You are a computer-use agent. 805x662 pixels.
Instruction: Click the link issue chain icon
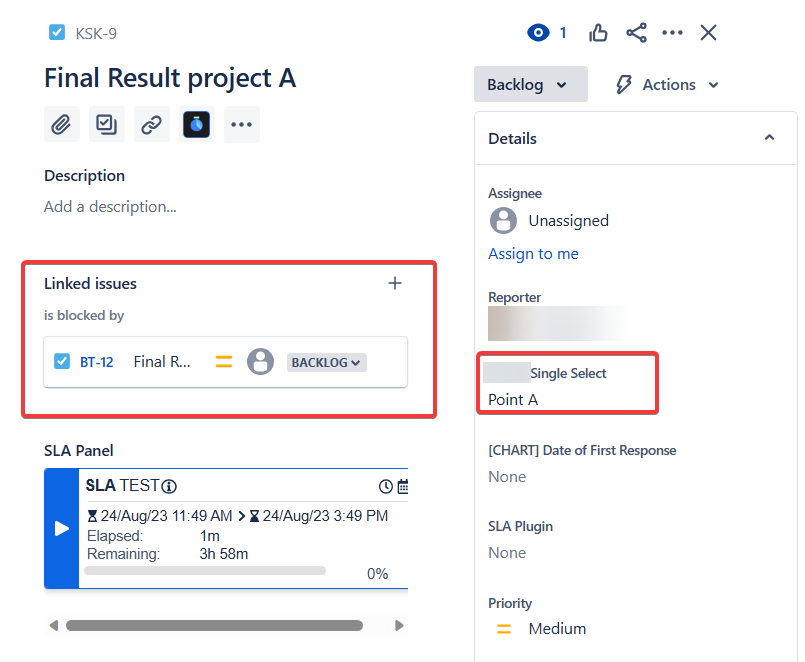(152, 124)
